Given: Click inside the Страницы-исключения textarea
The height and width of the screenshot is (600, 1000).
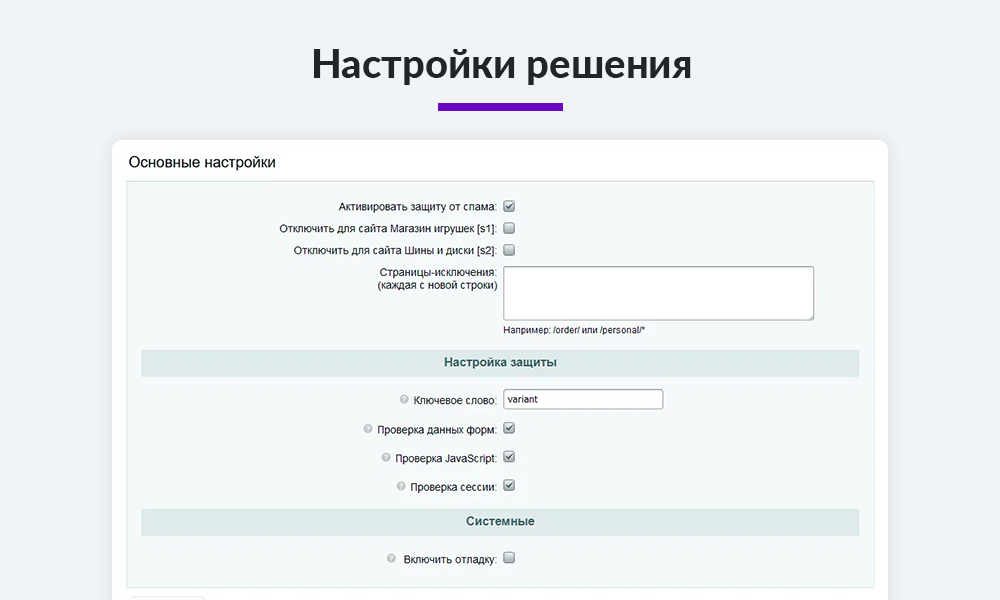Looking at the screenshot, I should tap(658, 292).
